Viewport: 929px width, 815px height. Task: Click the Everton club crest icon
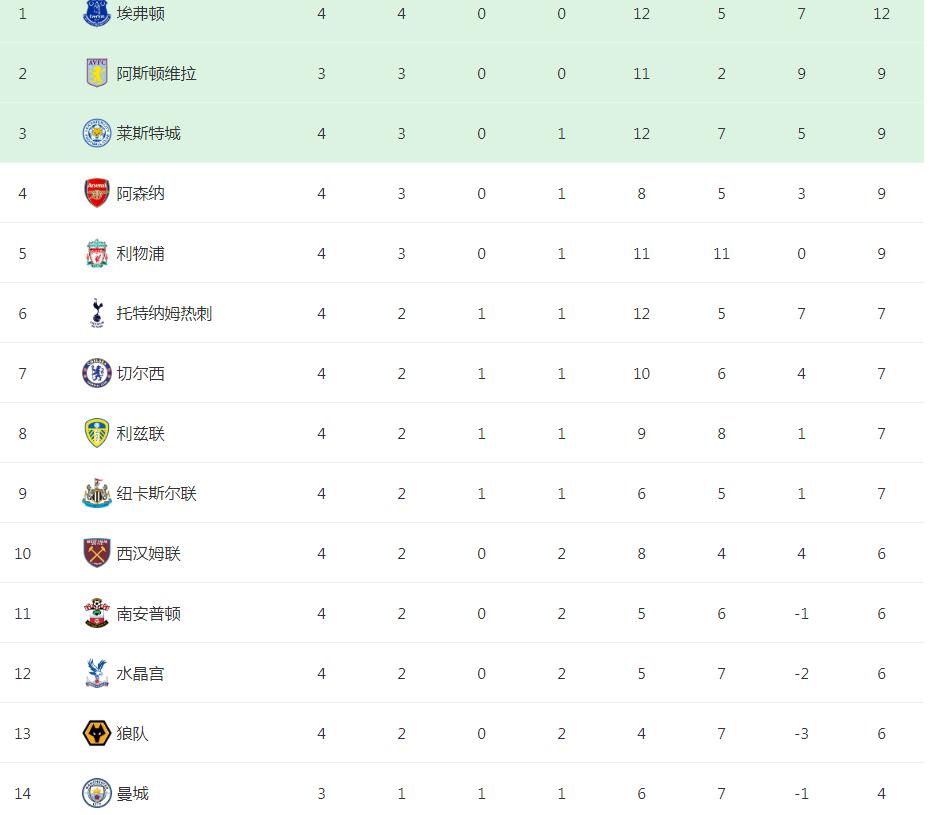tap(97, 13)
